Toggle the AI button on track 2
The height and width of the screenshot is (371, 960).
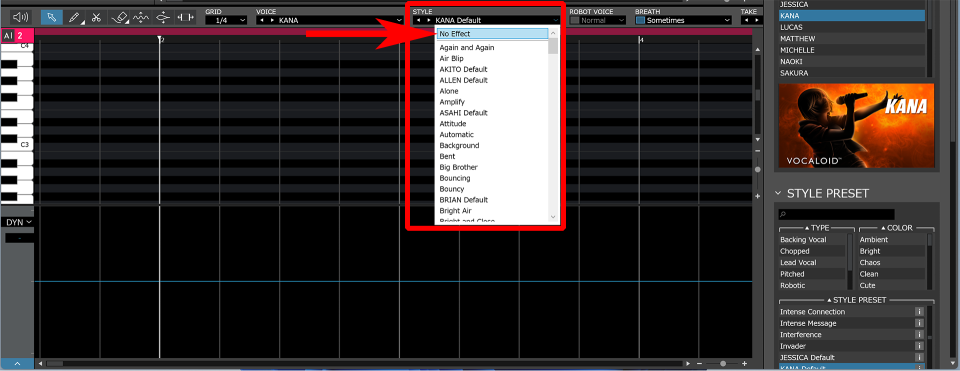tap(7, 36)
